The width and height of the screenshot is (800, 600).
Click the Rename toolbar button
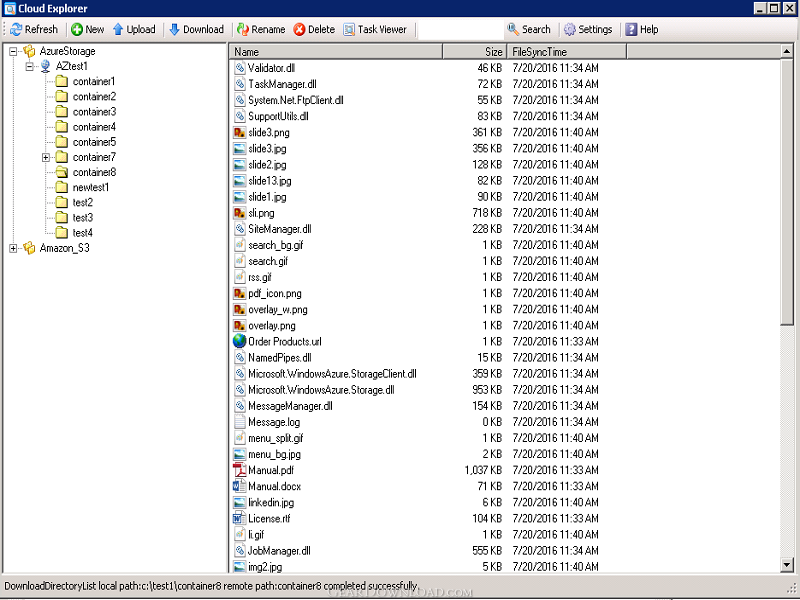[261, 30]
